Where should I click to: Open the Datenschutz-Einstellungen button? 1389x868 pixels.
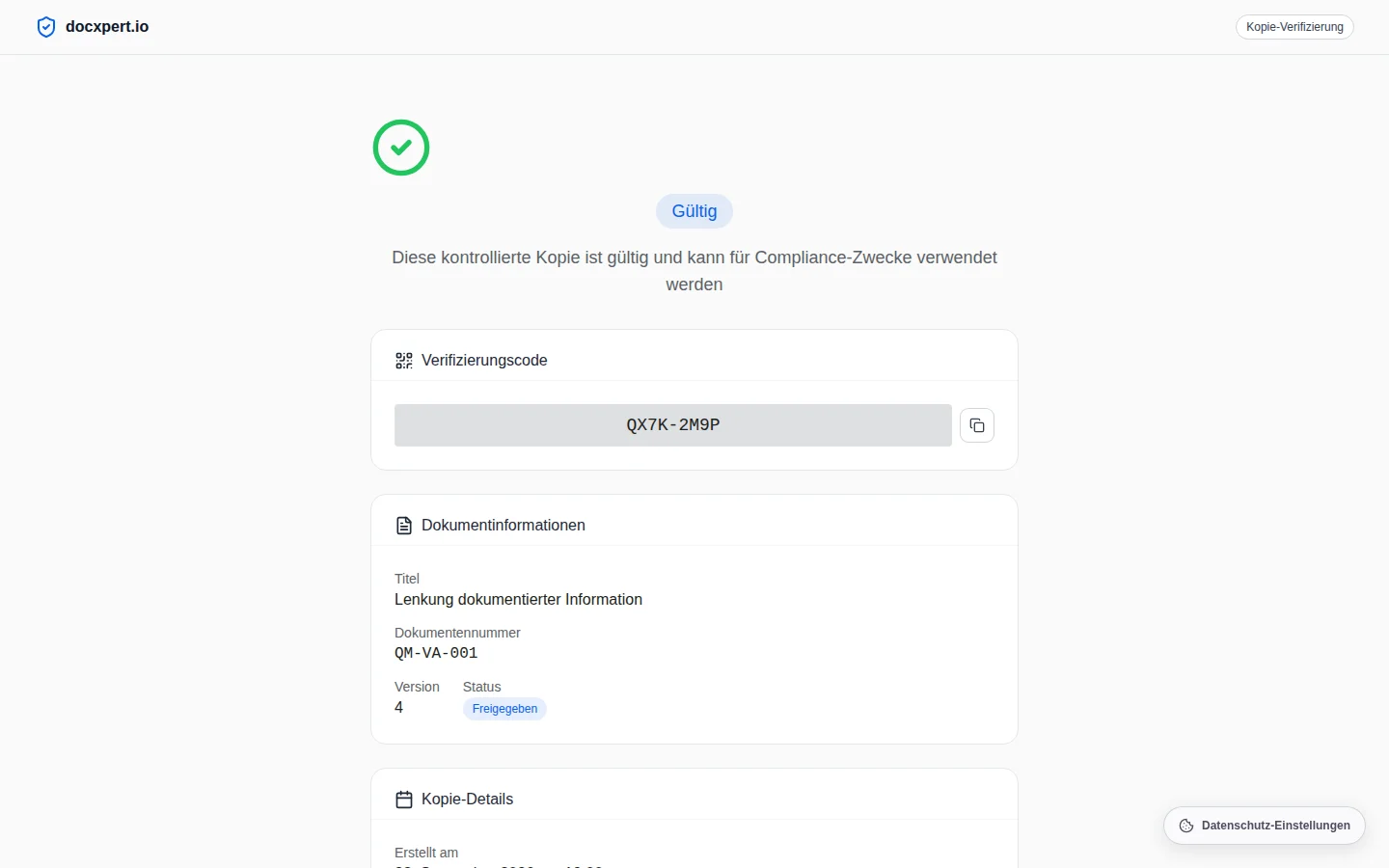(x=1265, y=826)
